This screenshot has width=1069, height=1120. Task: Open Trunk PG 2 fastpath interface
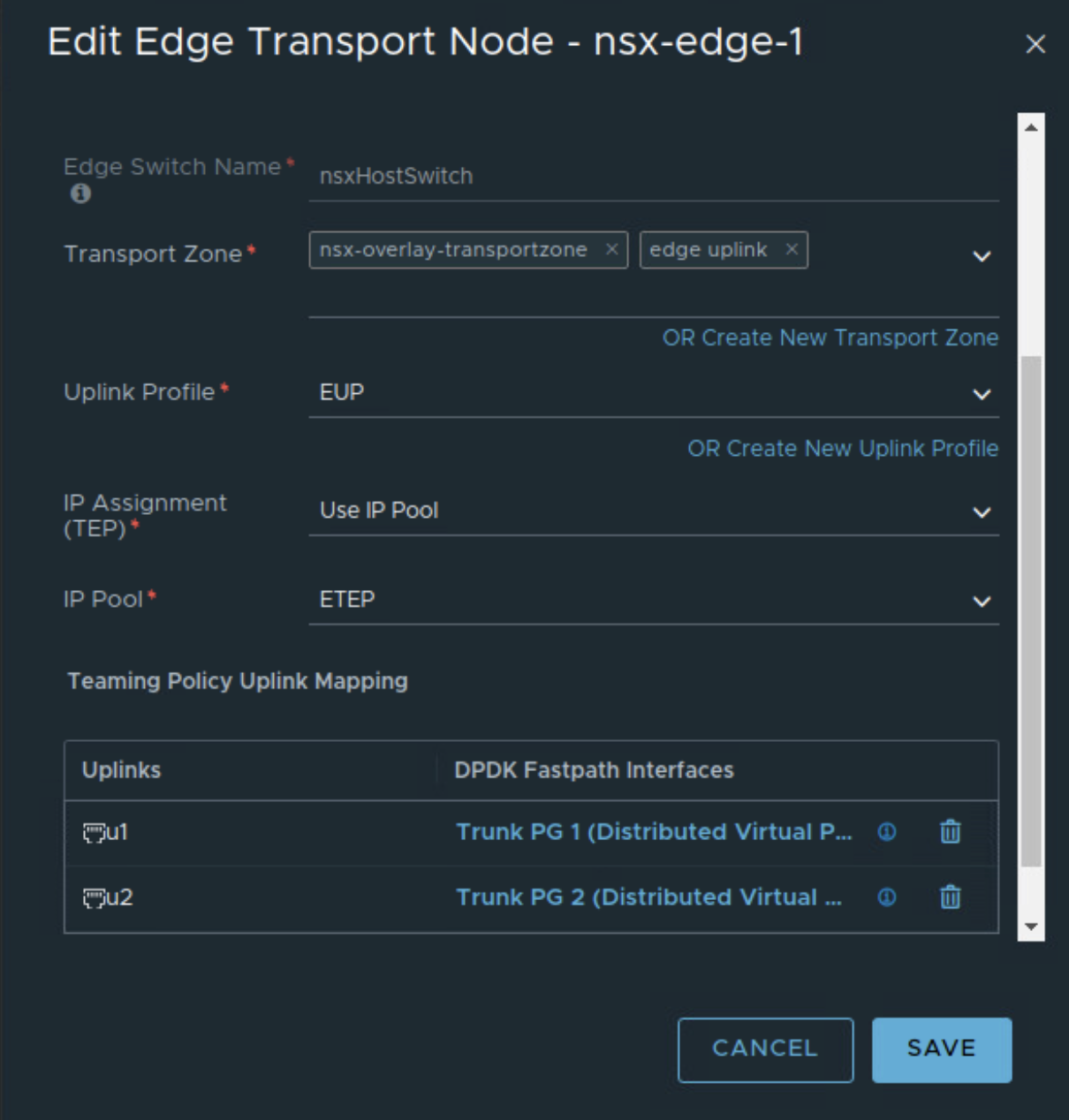[x=648, y=897]
